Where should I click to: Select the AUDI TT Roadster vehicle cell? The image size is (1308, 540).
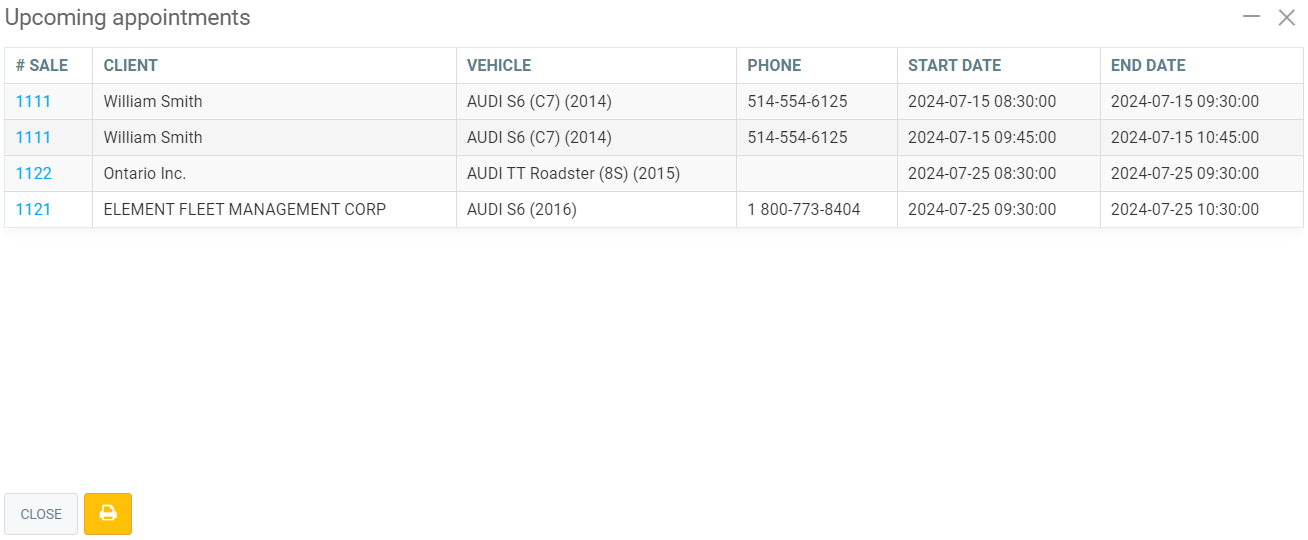pos(573,173)
